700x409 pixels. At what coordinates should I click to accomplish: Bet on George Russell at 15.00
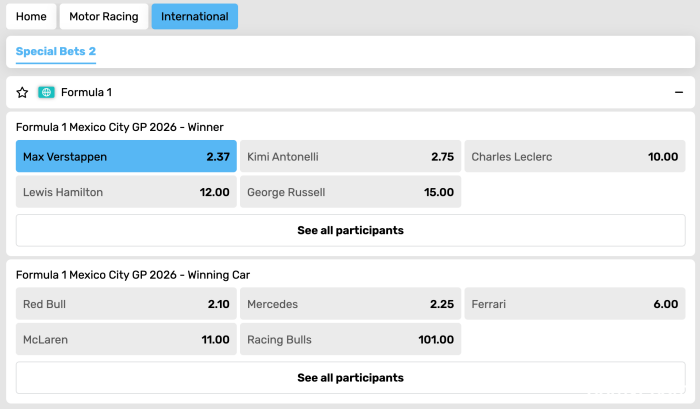click(x=350, y=192)
